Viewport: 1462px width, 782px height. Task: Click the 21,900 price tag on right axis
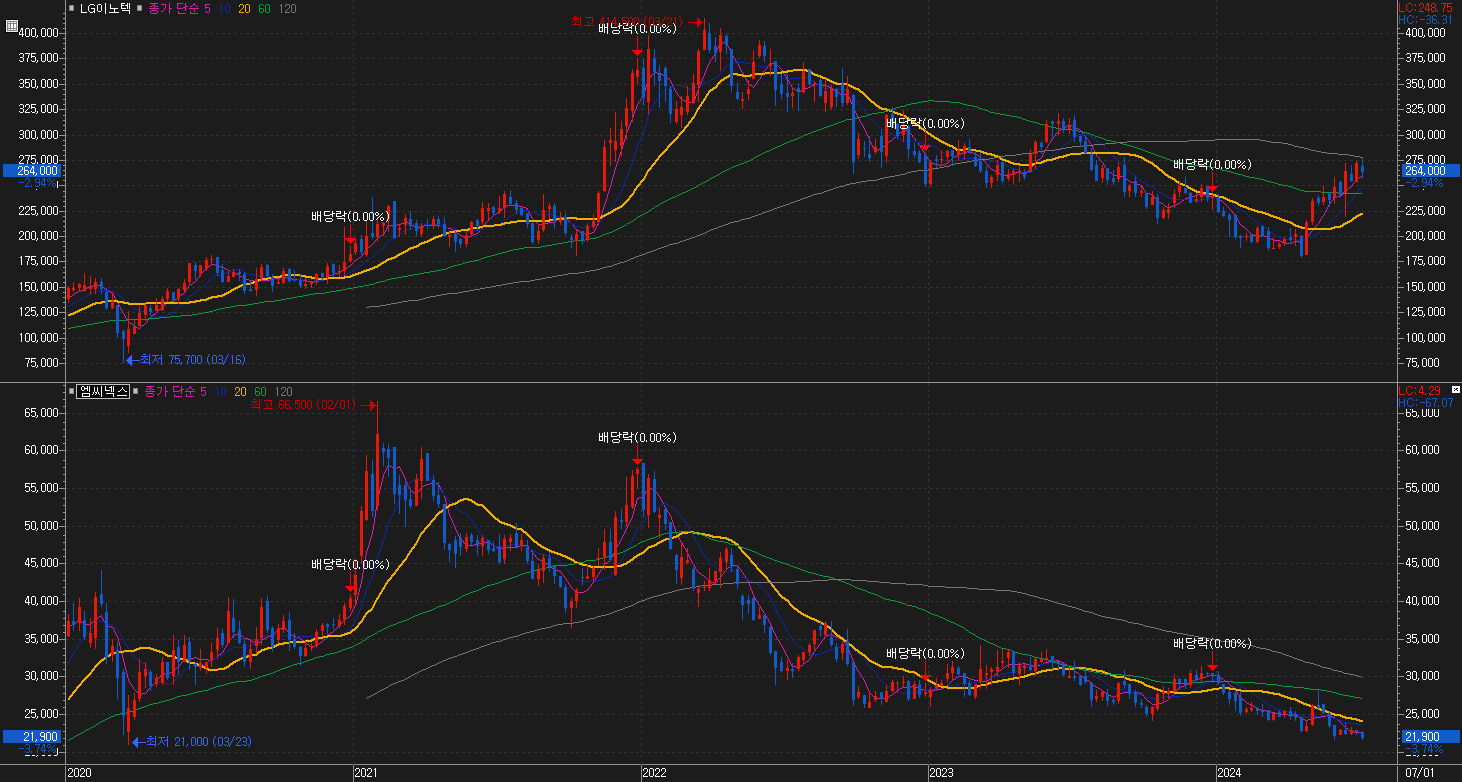click(1428, 736)
